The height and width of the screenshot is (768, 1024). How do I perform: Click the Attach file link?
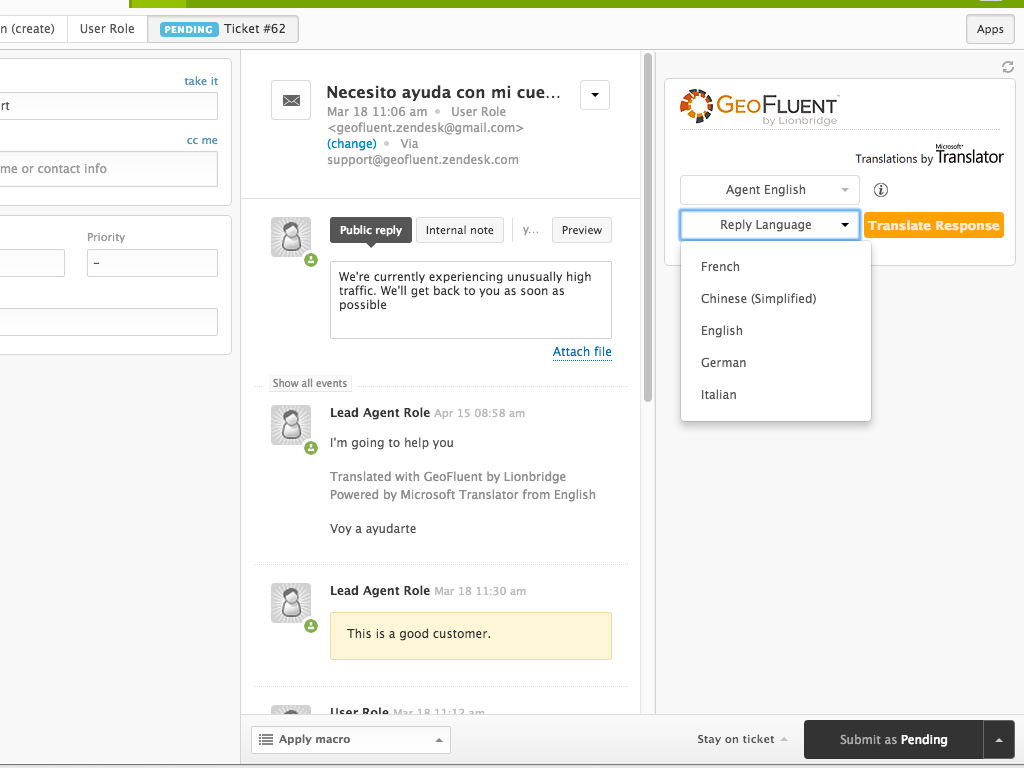(x=582, y=352)
